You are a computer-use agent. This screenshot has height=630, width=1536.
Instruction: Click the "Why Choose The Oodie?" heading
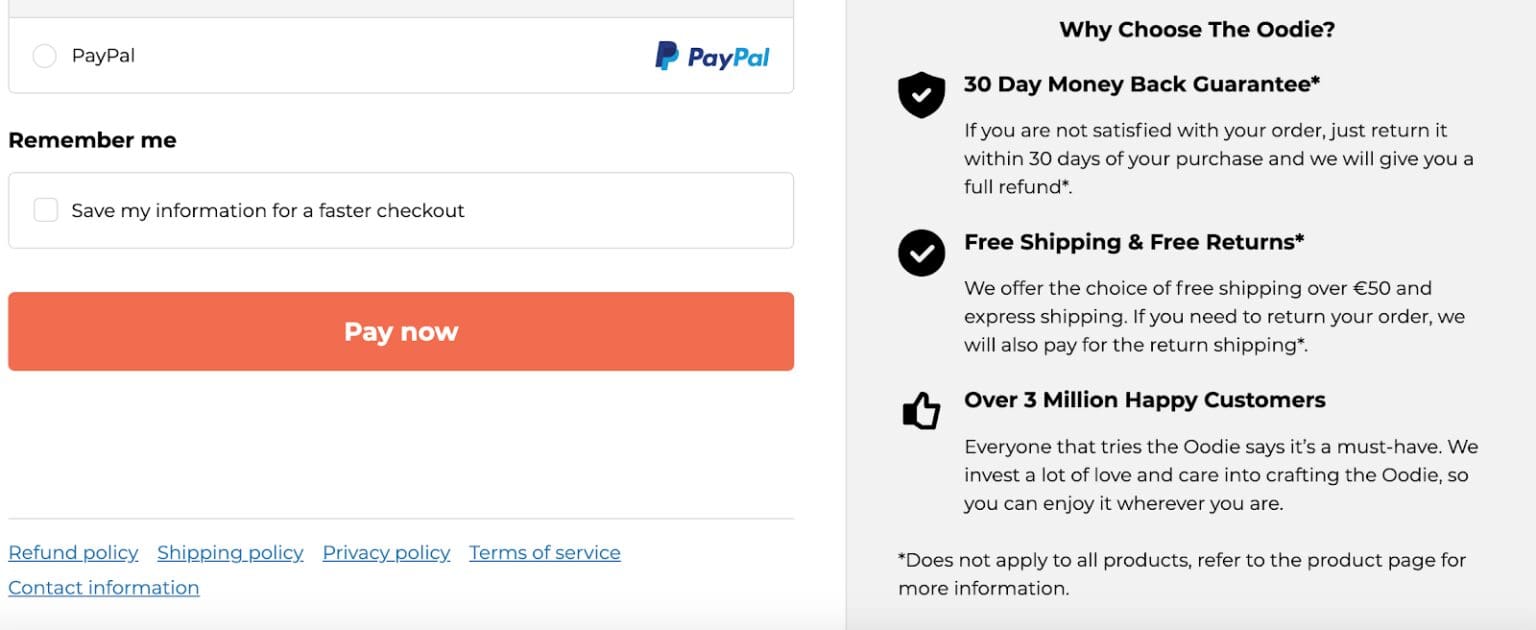pyautogui.click(x=1195, y=29)
